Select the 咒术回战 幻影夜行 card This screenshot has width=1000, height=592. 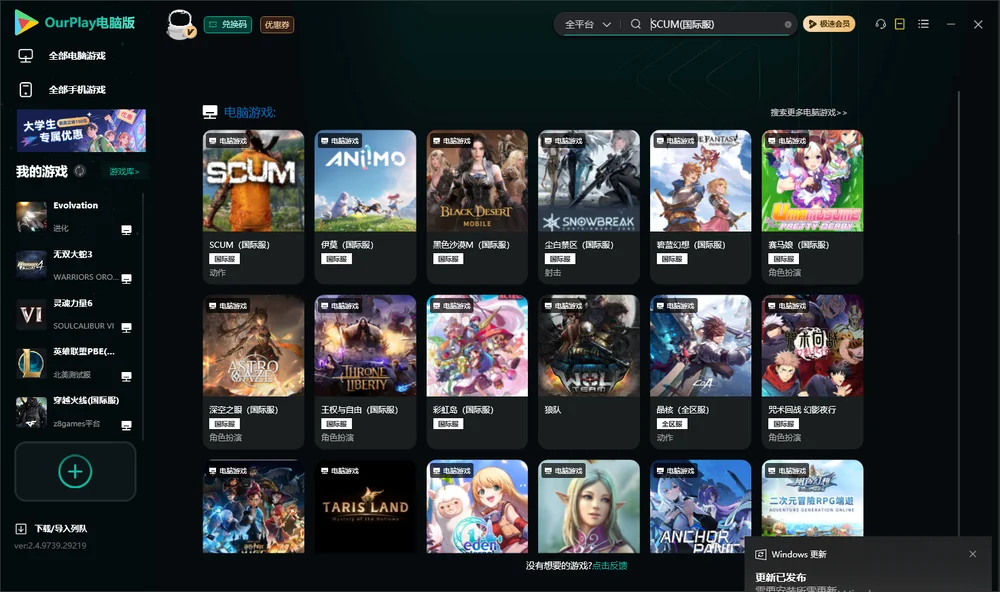coord(812,372)
